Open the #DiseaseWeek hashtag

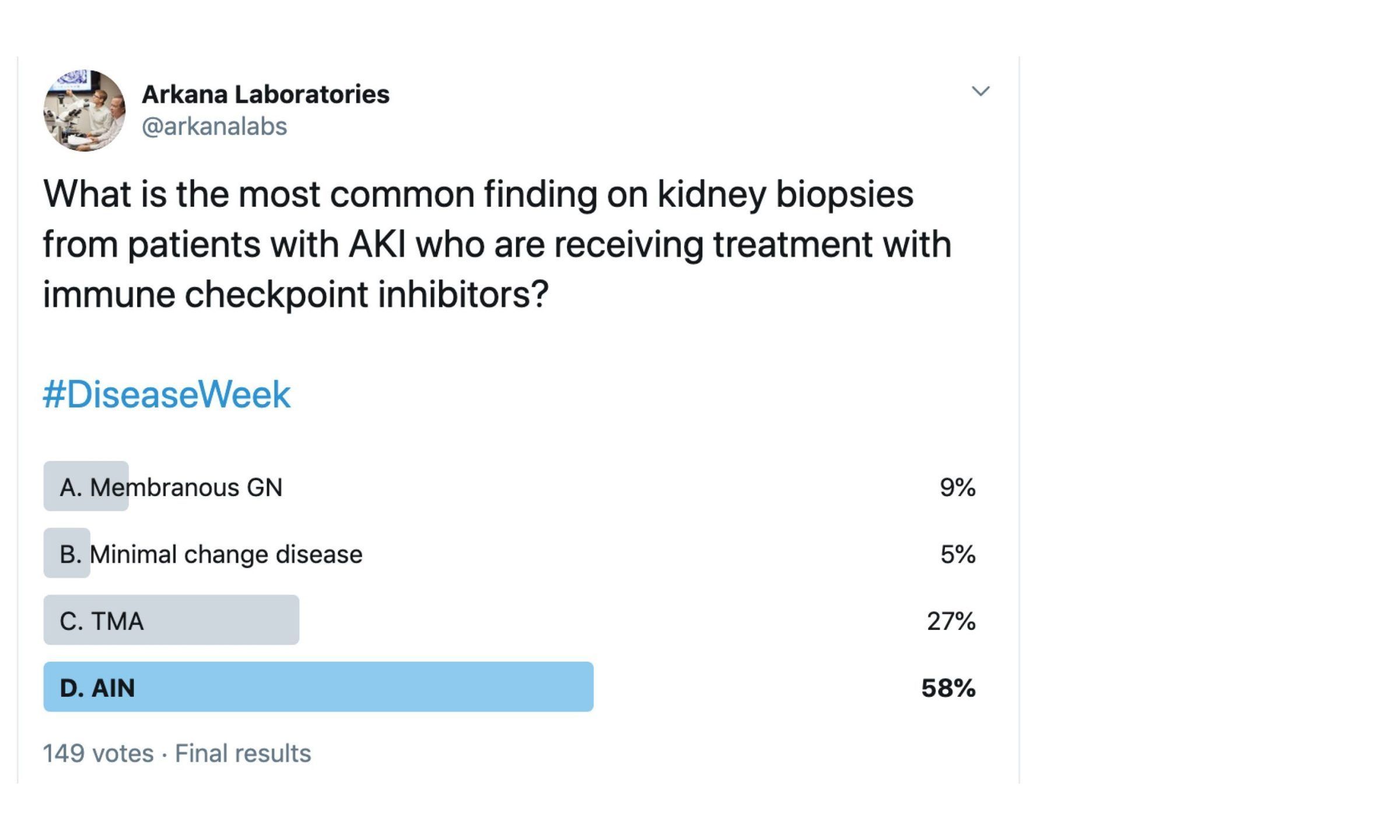tap(166, 394)
